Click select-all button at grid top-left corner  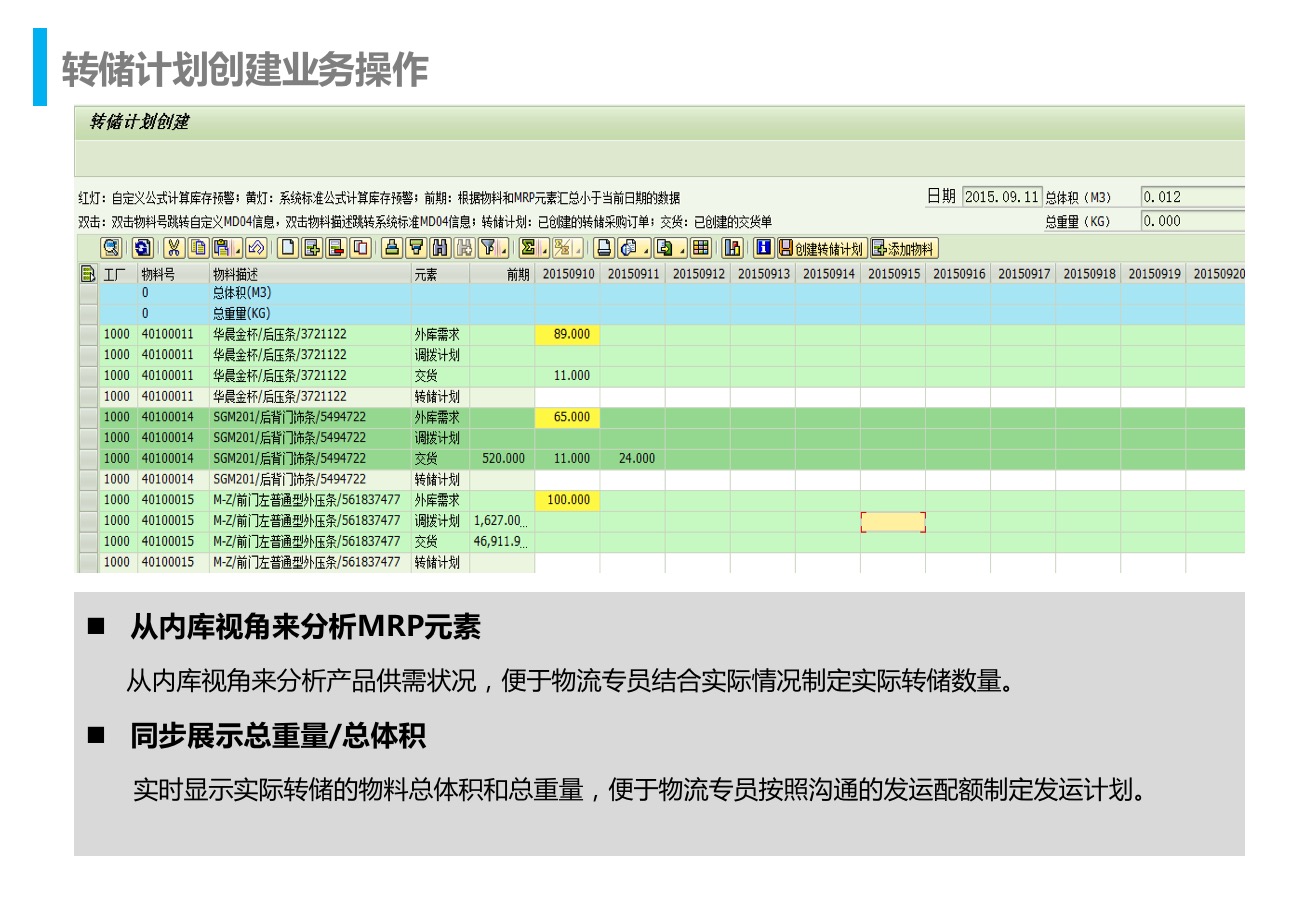pyautogui.click(x=88, y=273)
